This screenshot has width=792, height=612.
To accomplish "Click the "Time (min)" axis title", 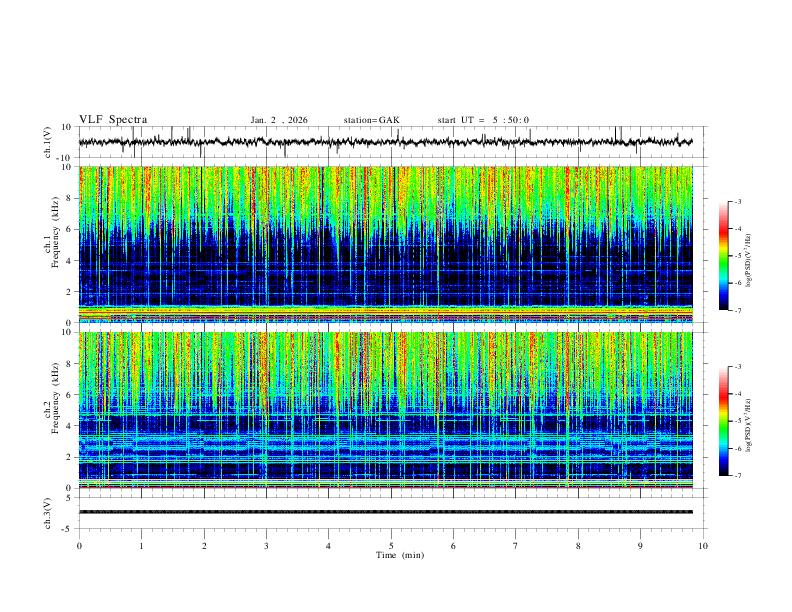I will coord(400,555).
